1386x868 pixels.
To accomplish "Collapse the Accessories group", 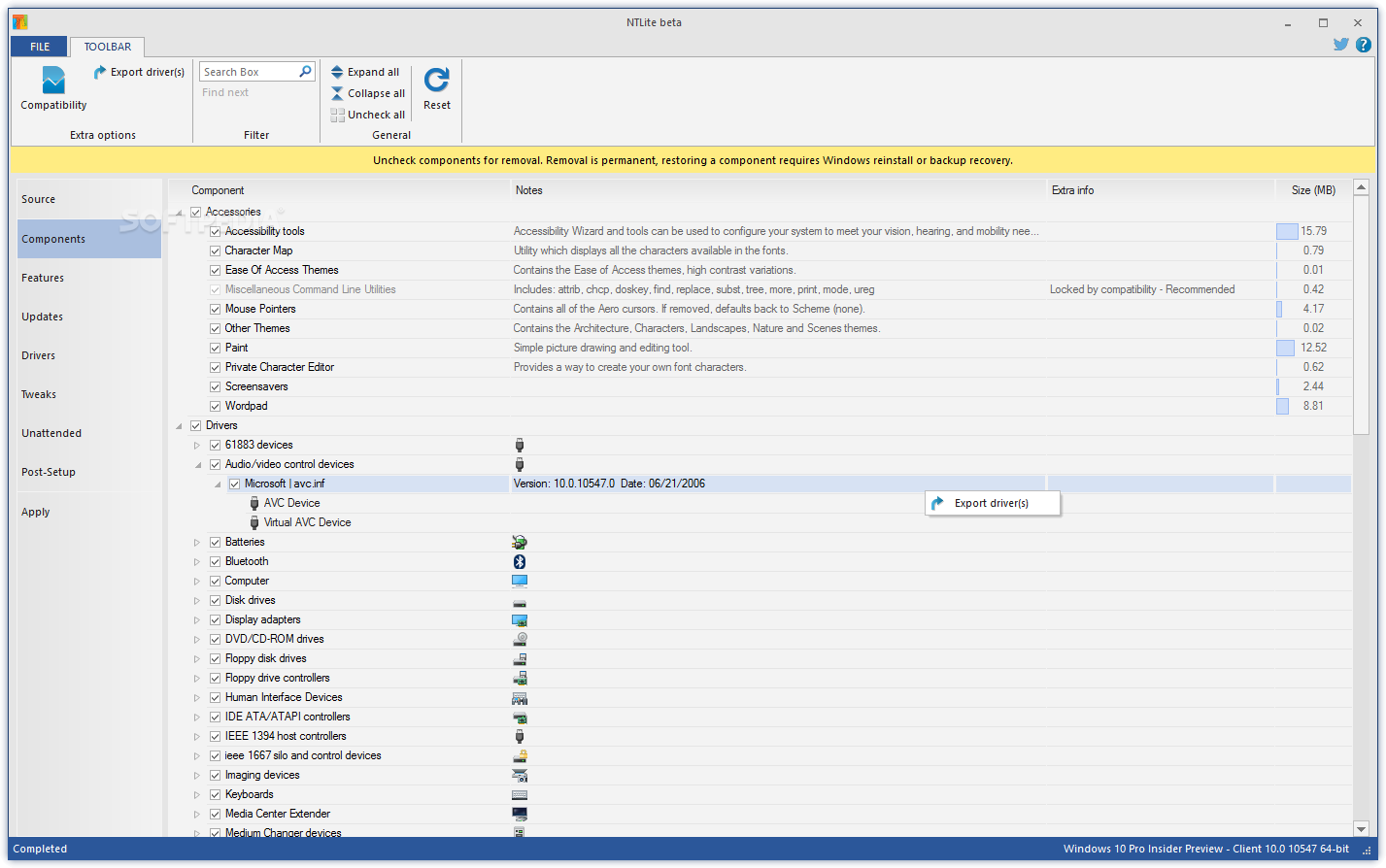I will tap(180, 213).
